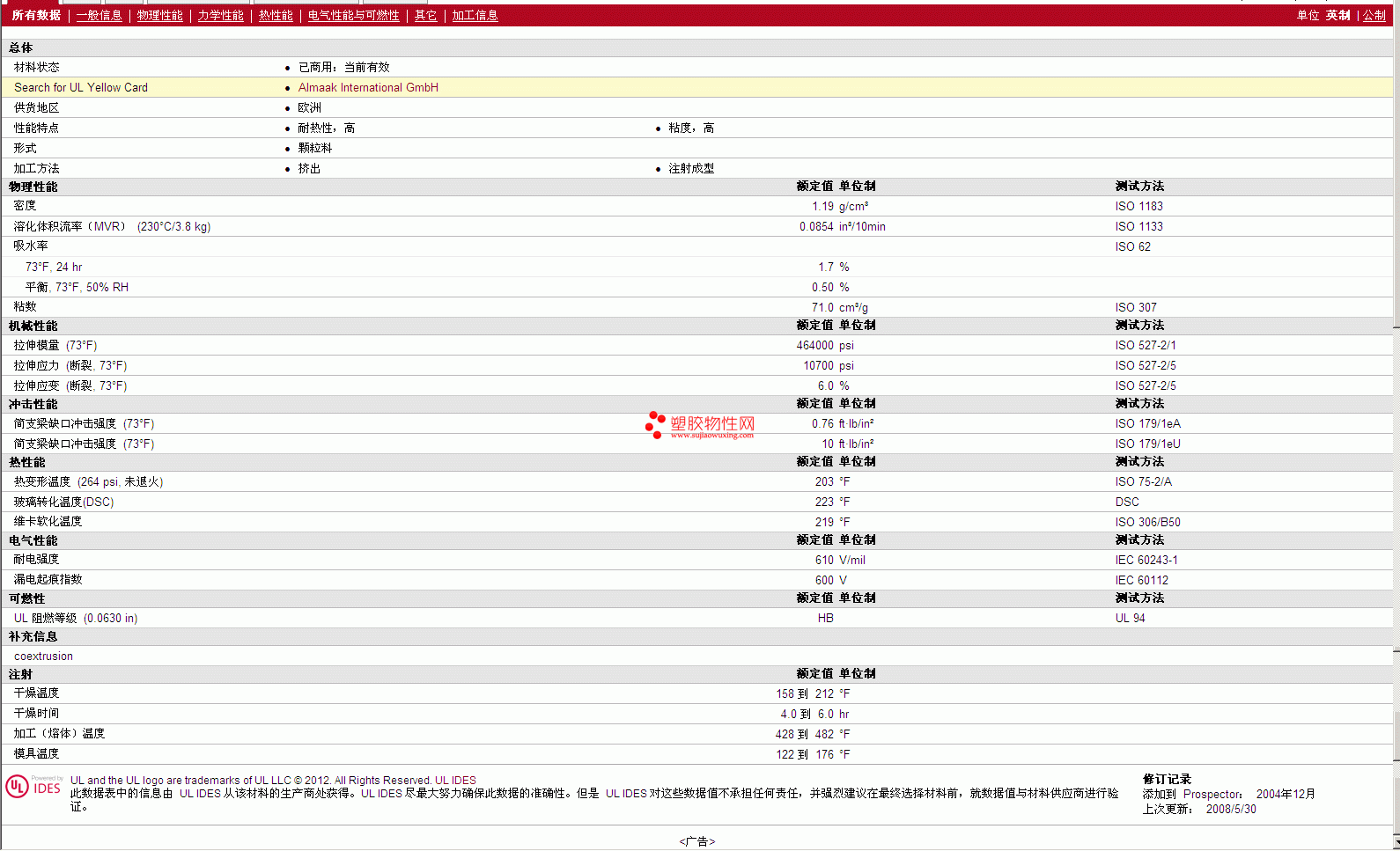
Task: Click the 机械性能 section header
Action: pos(33,326)
